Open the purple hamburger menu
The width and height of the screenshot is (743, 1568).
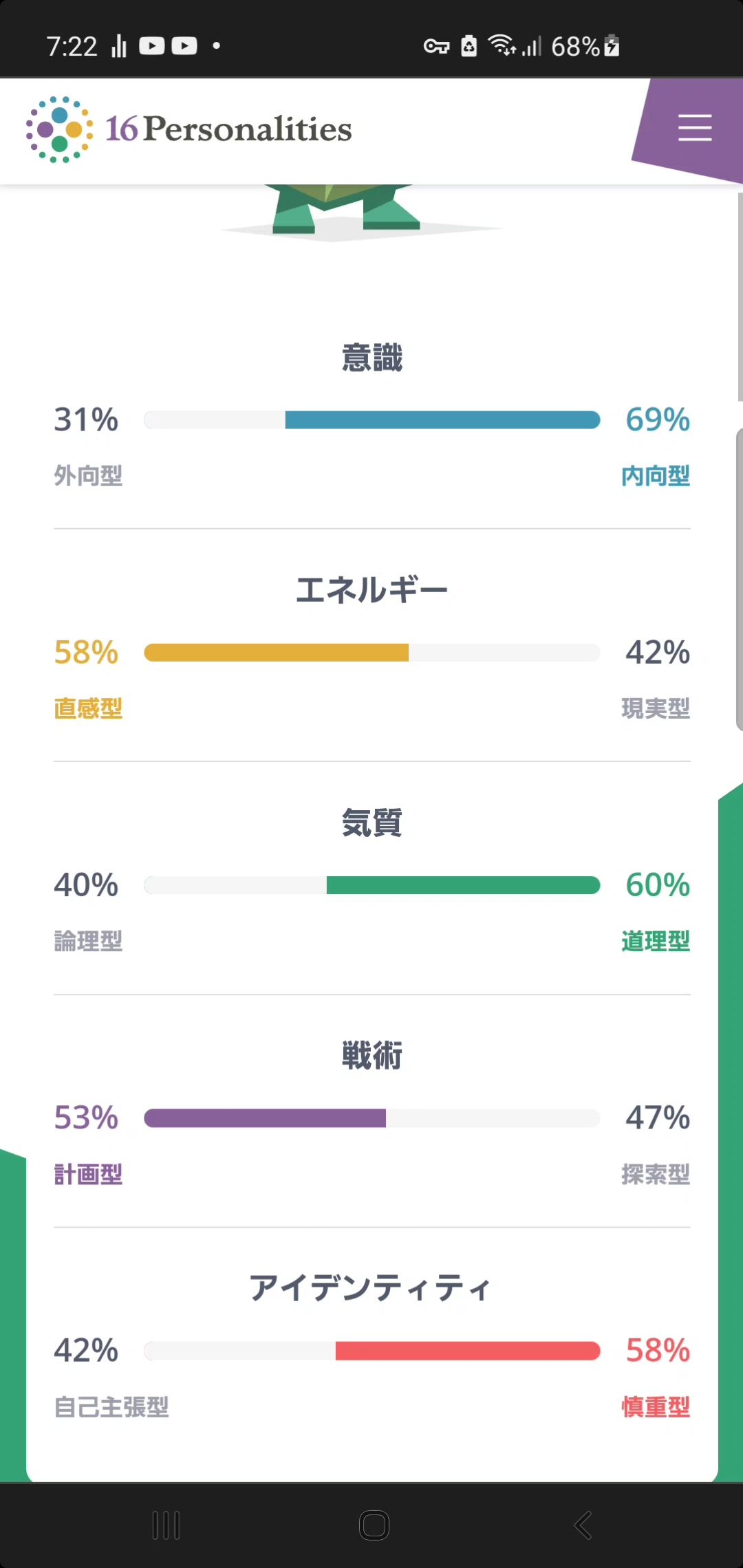click(694, 129)
